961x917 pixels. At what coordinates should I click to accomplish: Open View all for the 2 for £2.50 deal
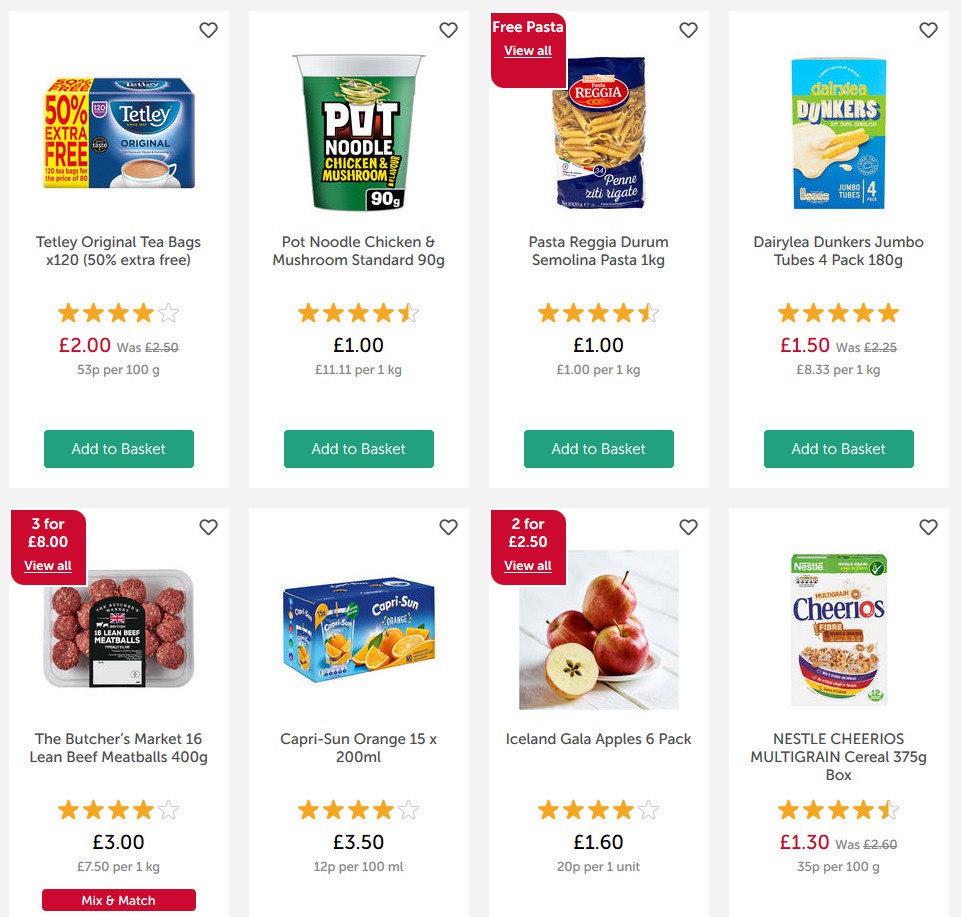527,565
